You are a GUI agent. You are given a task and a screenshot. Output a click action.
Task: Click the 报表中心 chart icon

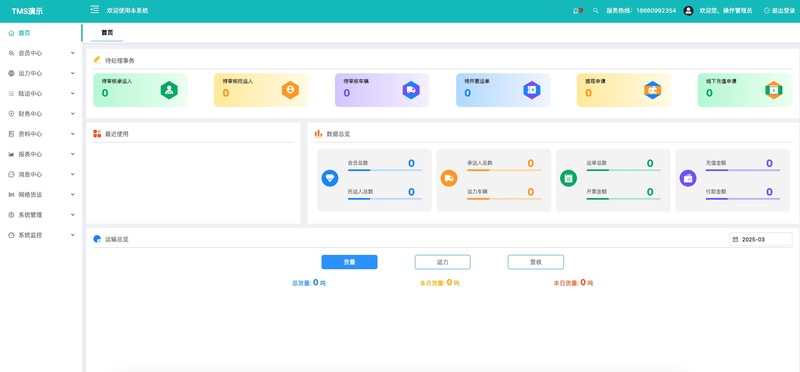coord(11,154)
